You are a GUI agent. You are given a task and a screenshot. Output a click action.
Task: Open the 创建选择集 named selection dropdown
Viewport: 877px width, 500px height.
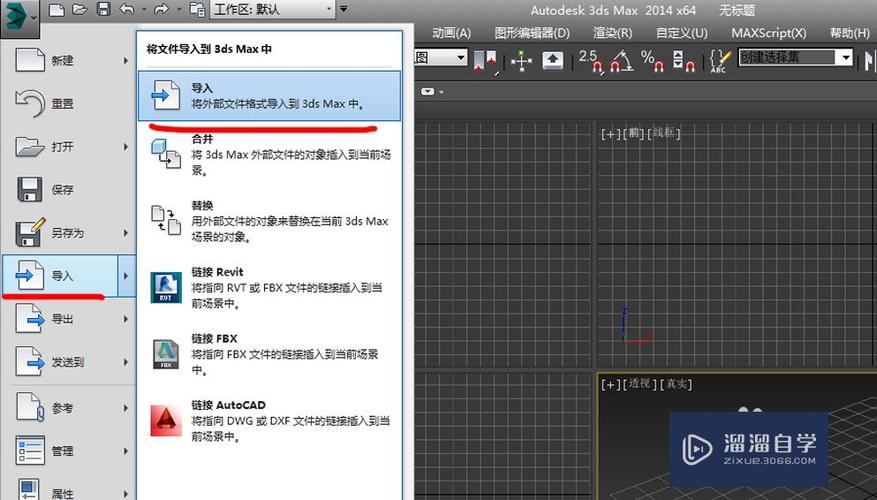(x=795, y=58)
